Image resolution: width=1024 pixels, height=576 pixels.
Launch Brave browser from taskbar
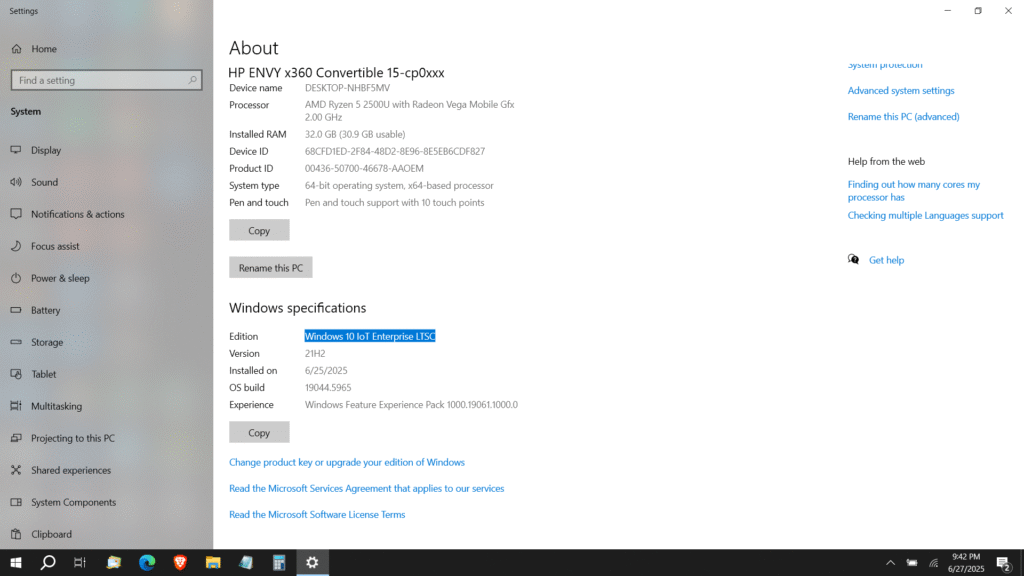[x=180, y=562]
